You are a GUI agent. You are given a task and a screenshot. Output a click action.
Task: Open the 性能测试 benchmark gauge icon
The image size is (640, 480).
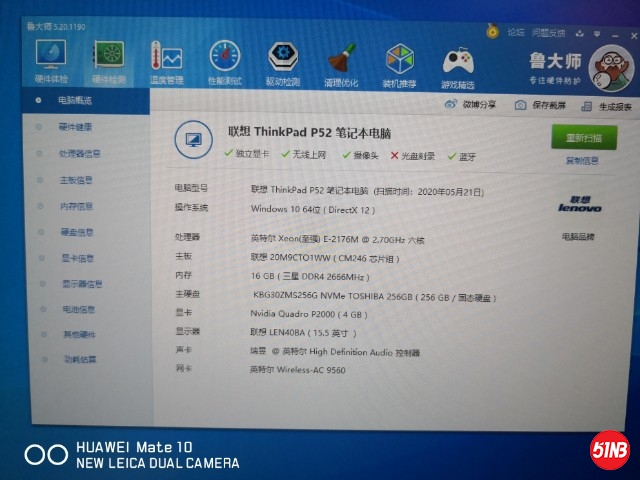[225, 60]
